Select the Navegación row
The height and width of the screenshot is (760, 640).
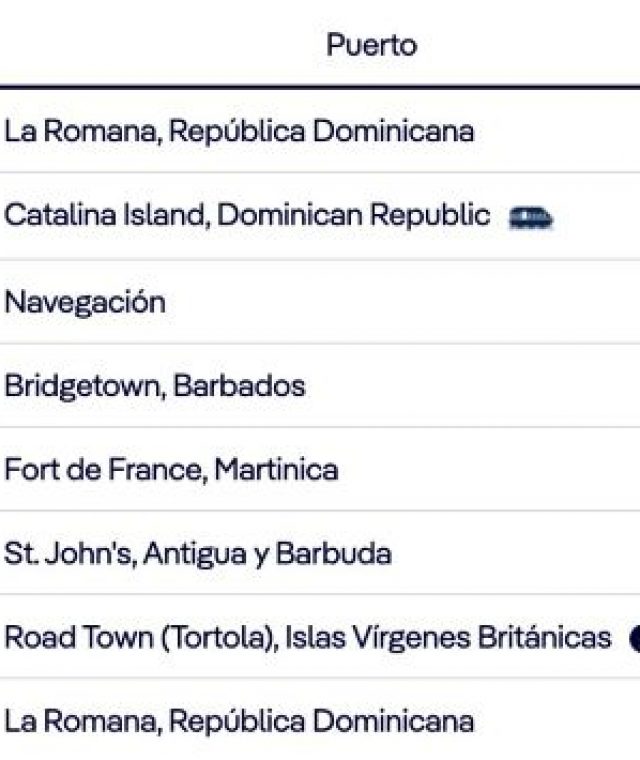click(85, 302)
